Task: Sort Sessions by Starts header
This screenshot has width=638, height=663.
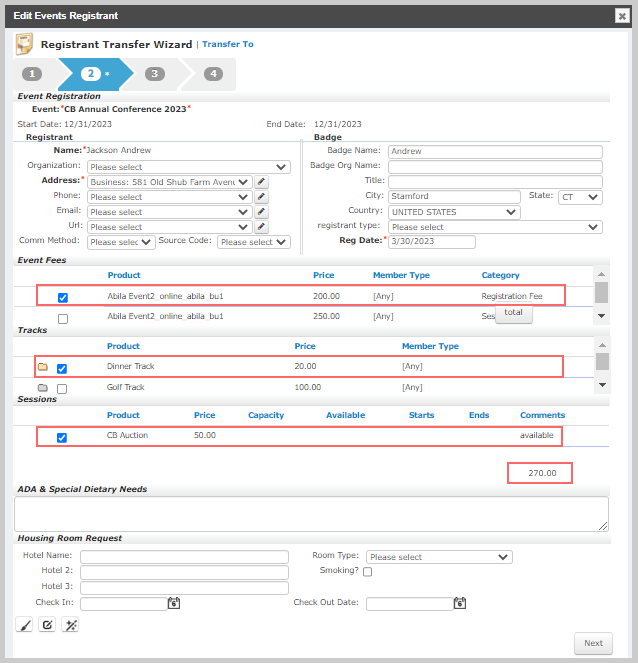Action: pos(422,415)
